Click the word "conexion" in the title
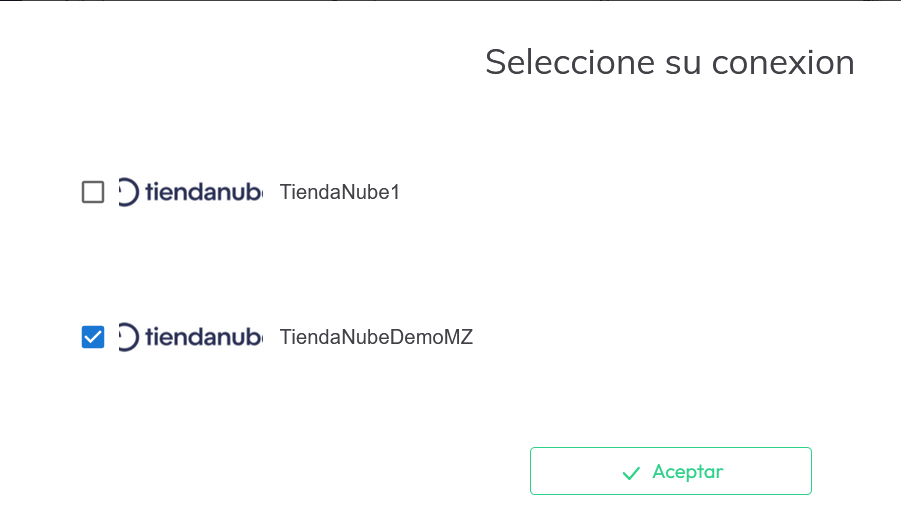Screen dimensions: 901x505 pyautogui.click(x=783, y=62)
